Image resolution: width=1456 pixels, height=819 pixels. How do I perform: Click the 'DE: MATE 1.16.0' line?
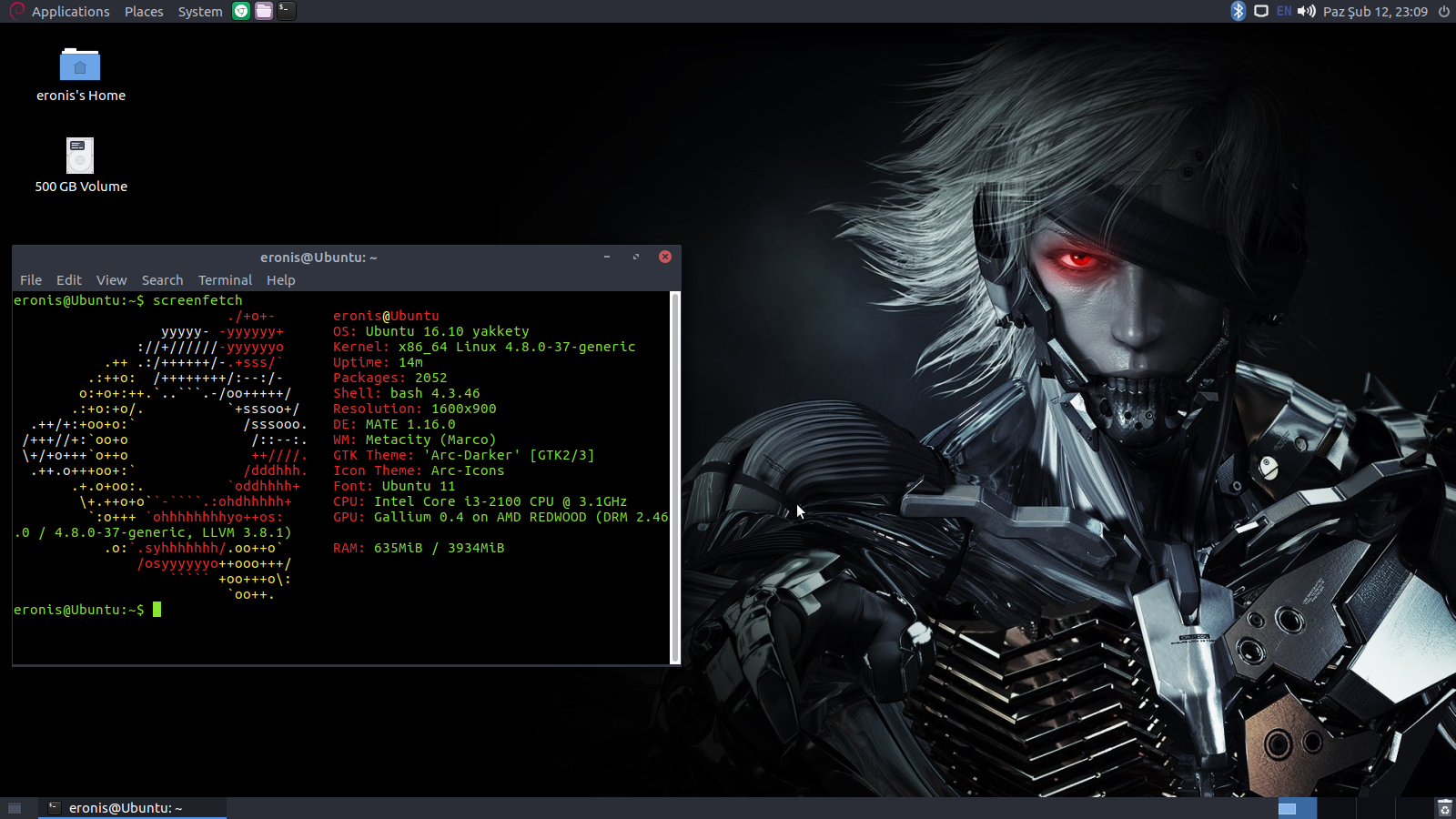pos(394,424)
